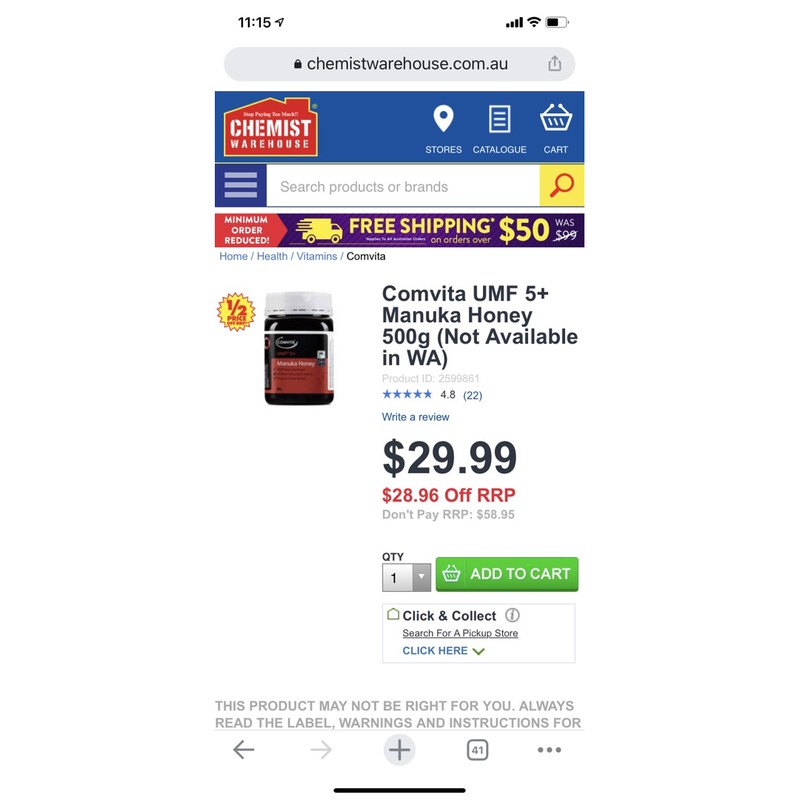
Task: Click the ADD TO CART button
Action: [507, 574]
